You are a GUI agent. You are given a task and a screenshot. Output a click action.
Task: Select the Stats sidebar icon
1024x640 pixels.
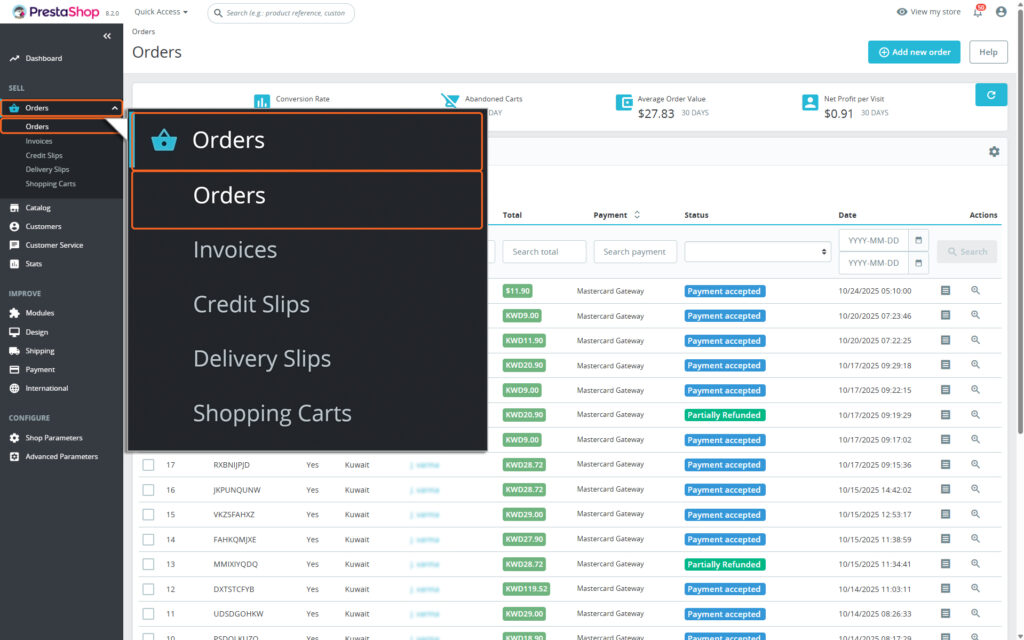(x=14, y=264)
